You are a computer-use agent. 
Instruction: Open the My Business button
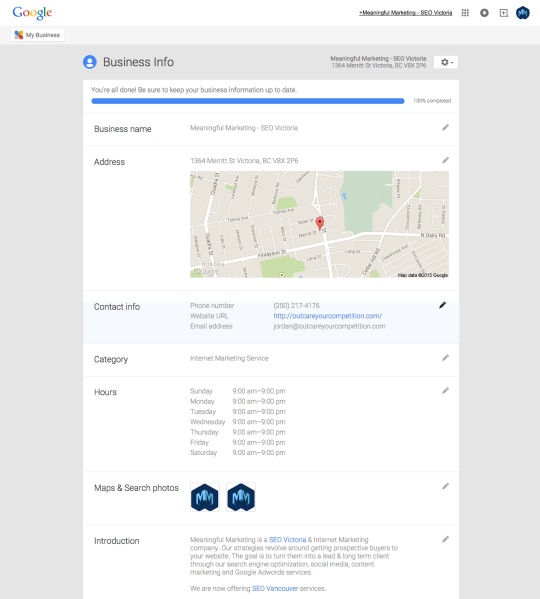point(37,35)
